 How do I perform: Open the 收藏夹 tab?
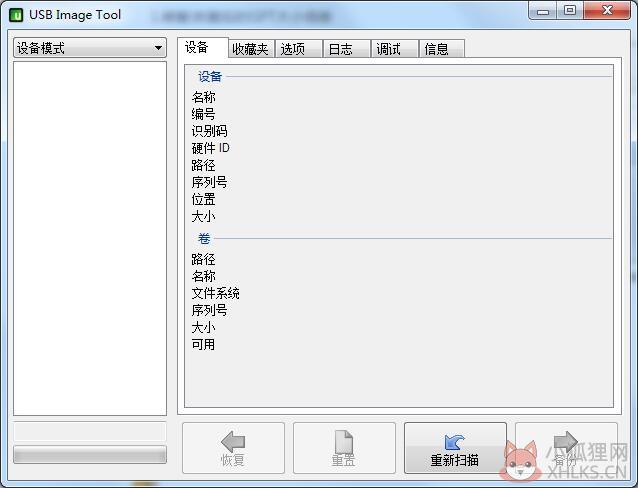pyautogui.click(x=251, y=49)
